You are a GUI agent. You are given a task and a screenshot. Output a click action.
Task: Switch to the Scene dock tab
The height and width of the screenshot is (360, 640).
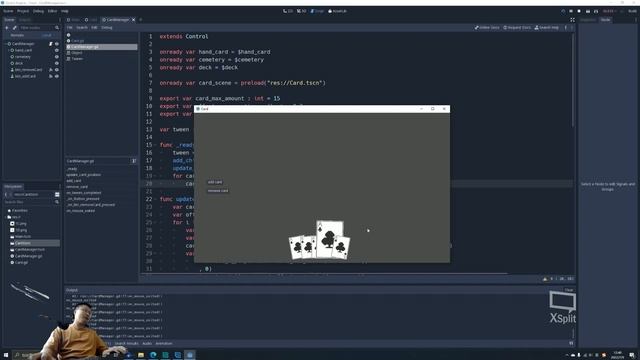[9, 20]
